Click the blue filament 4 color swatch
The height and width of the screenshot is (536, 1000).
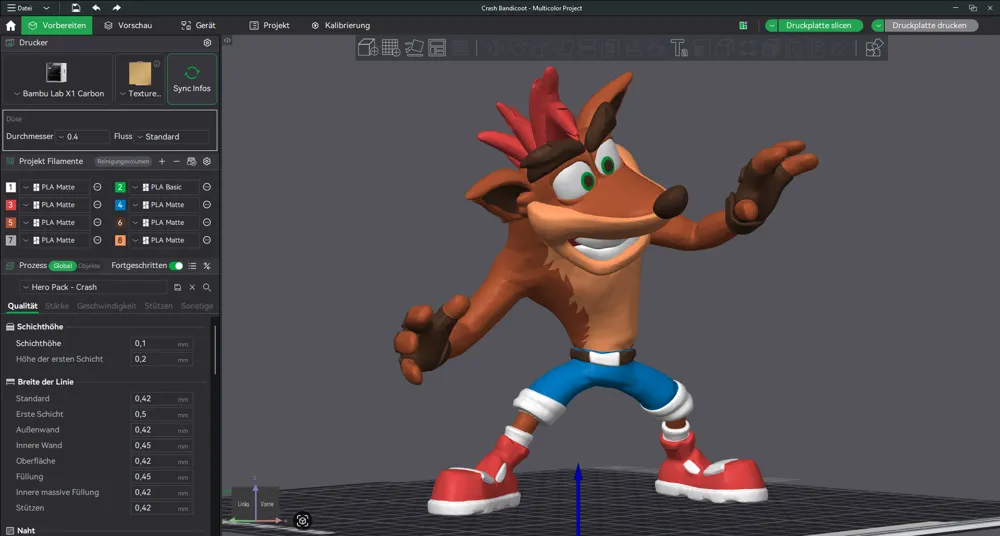[120, 205]
